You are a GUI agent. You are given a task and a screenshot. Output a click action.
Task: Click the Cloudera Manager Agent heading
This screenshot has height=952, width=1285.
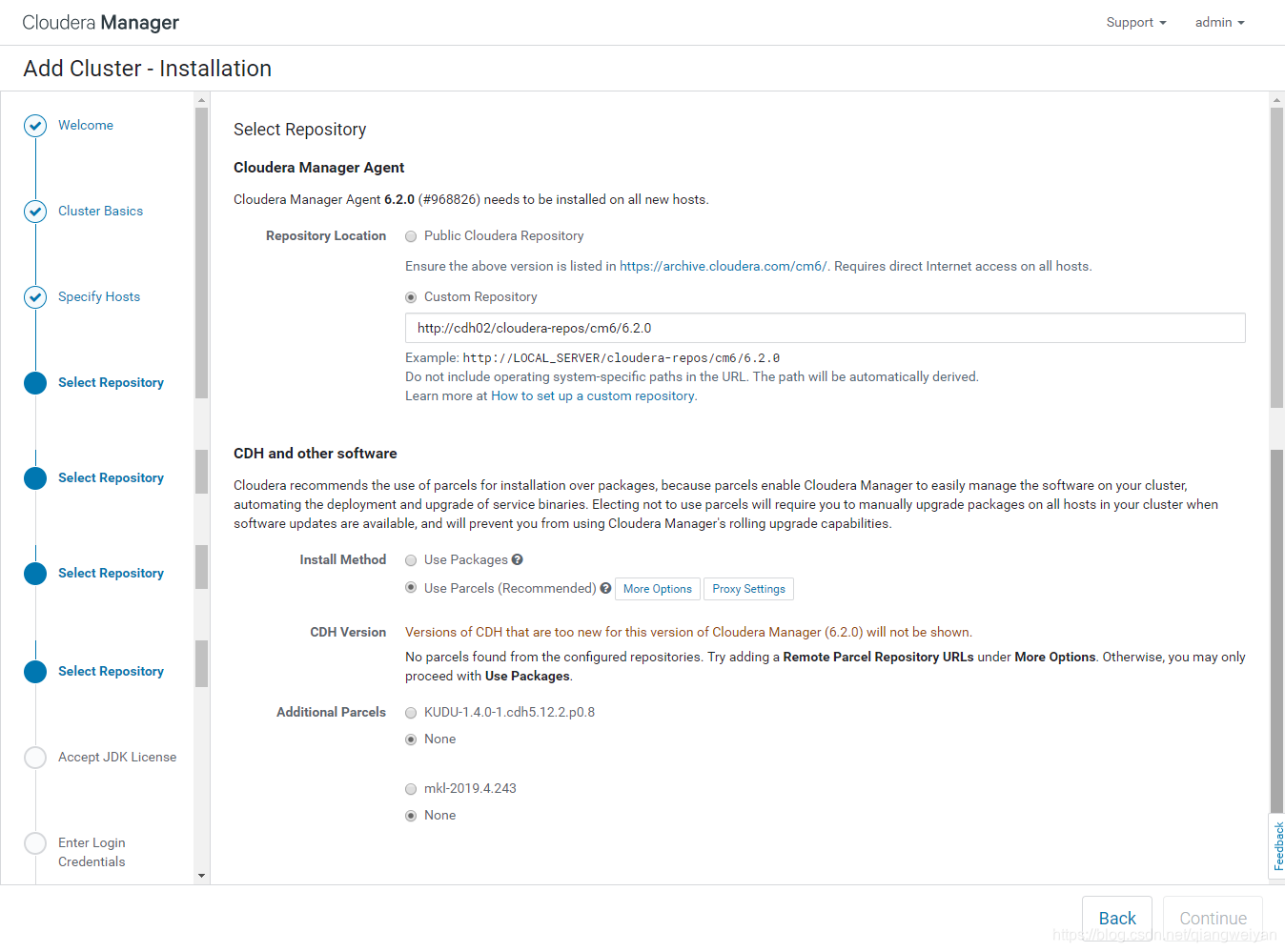coord(318,168)
